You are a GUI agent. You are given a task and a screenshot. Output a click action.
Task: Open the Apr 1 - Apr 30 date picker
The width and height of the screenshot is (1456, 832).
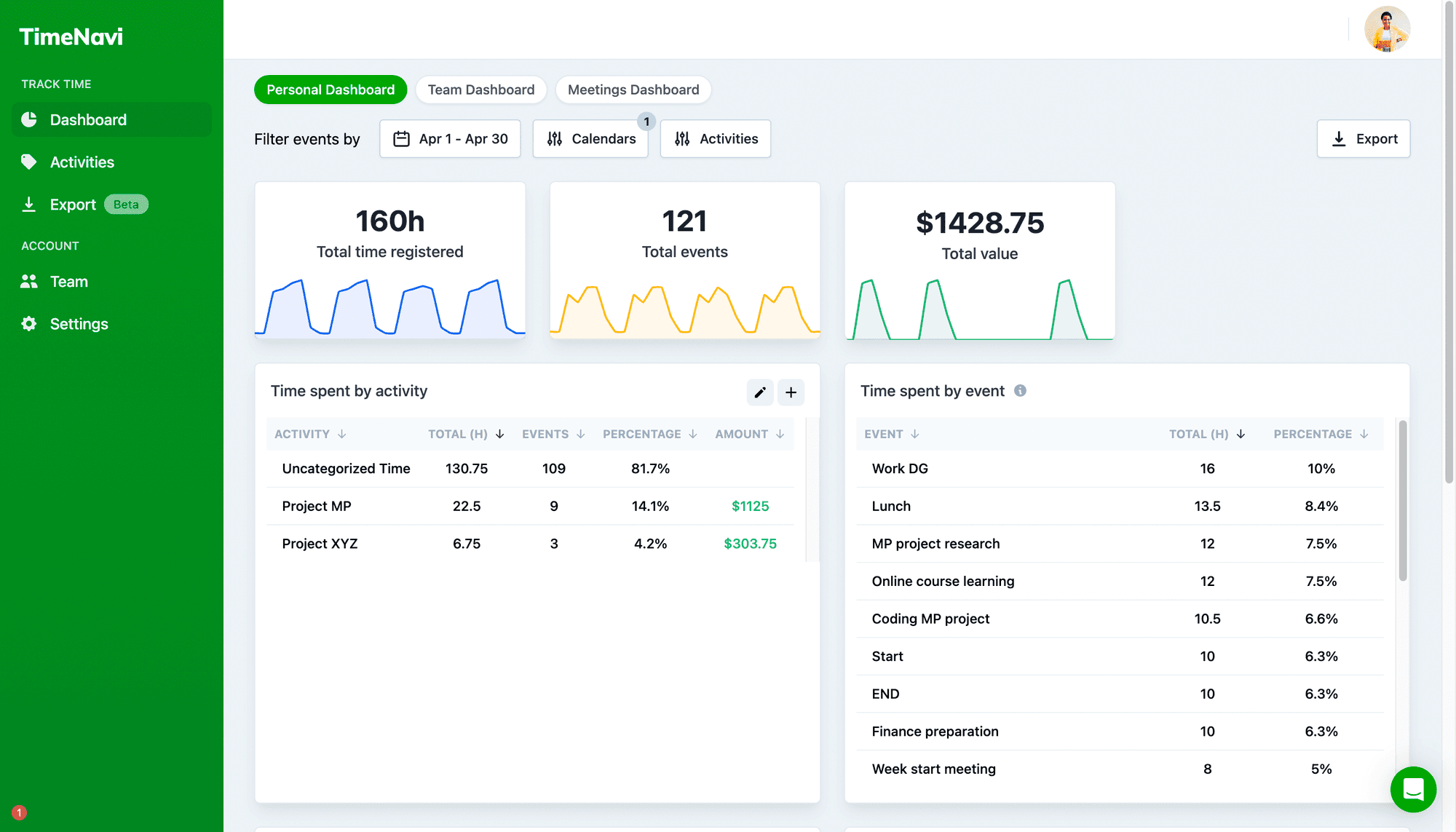[x=450, y=139]
